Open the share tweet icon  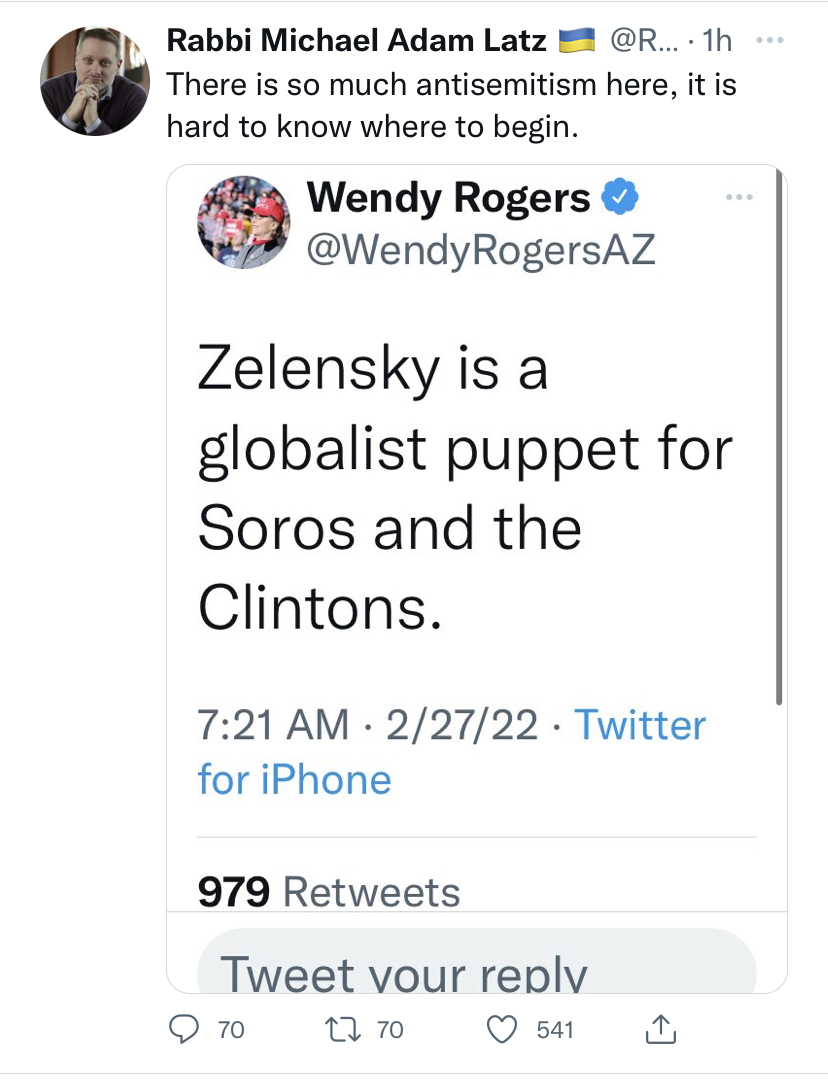662,1028
